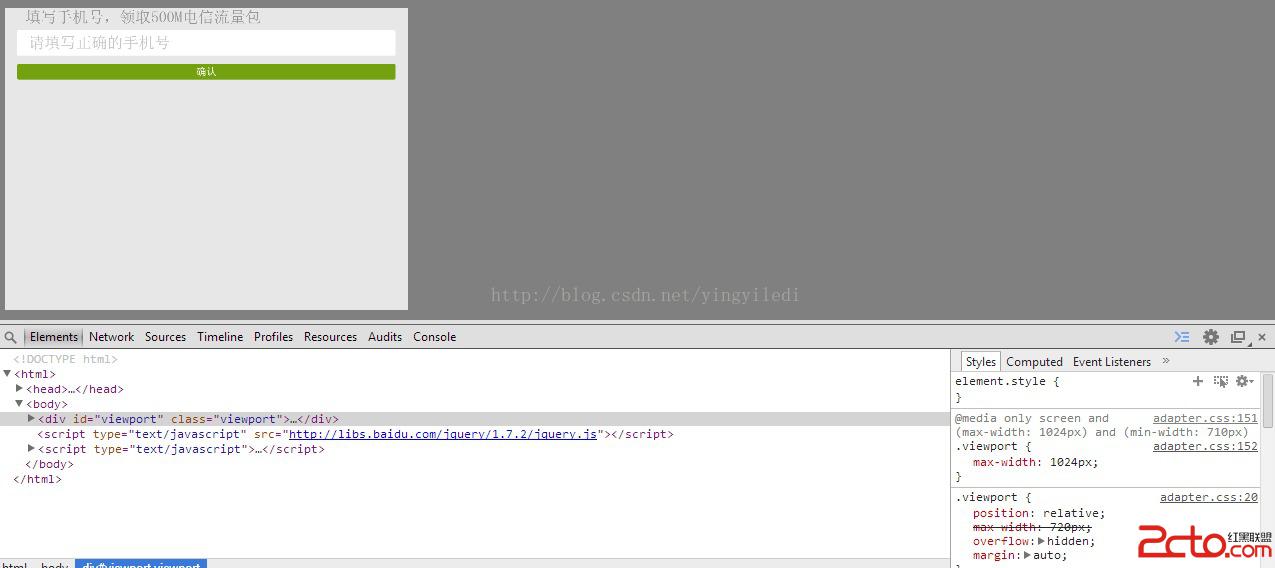The image size is (1275, 568).
Task: Click the green 确认 confirm button
Action: (x=206, y=72)
